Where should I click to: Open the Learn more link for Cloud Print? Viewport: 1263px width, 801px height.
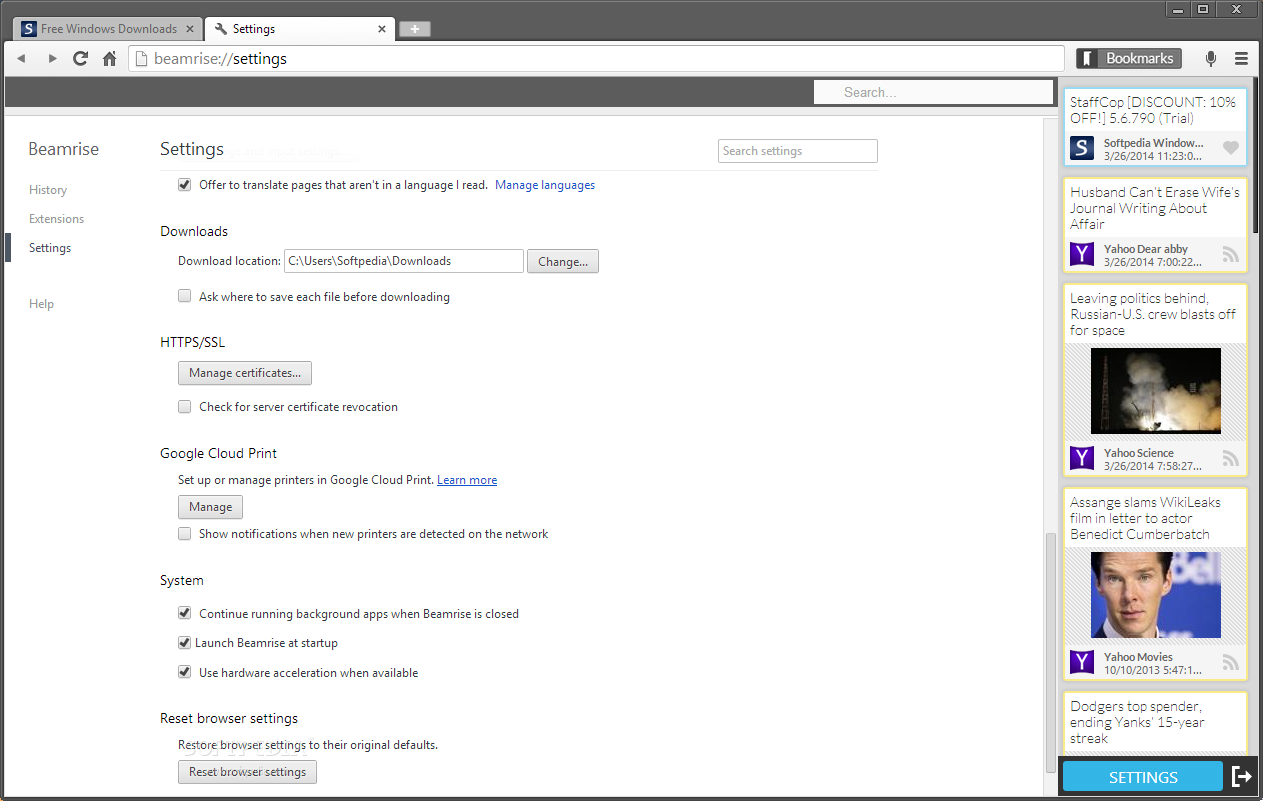[x=467, y=480]
